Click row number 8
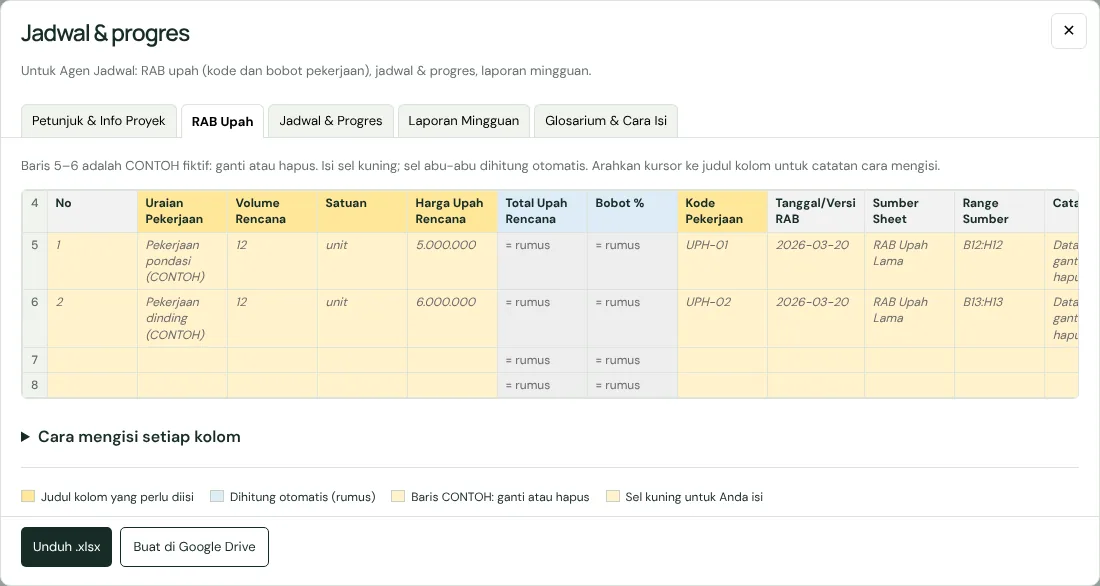Viewport: 1100px width, 586px height. pos(34,385)
